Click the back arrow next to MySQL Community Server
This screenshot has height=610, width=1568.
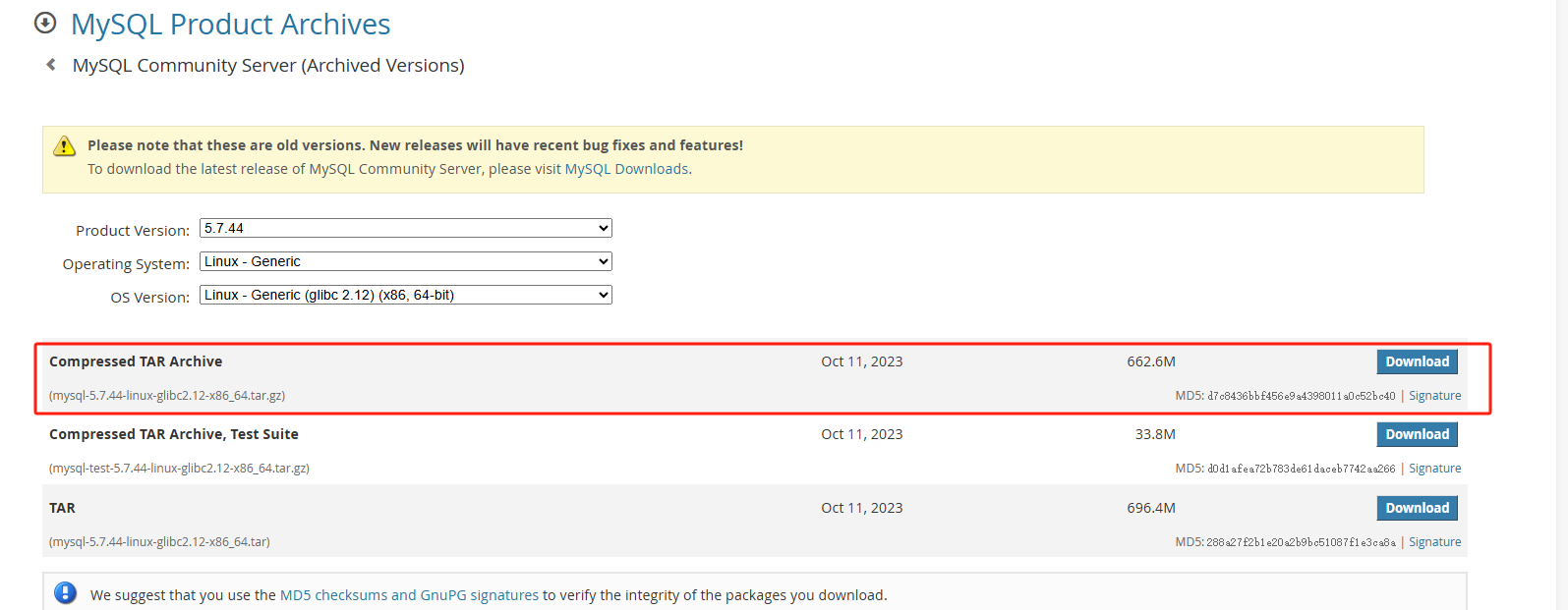coord(51,65)
